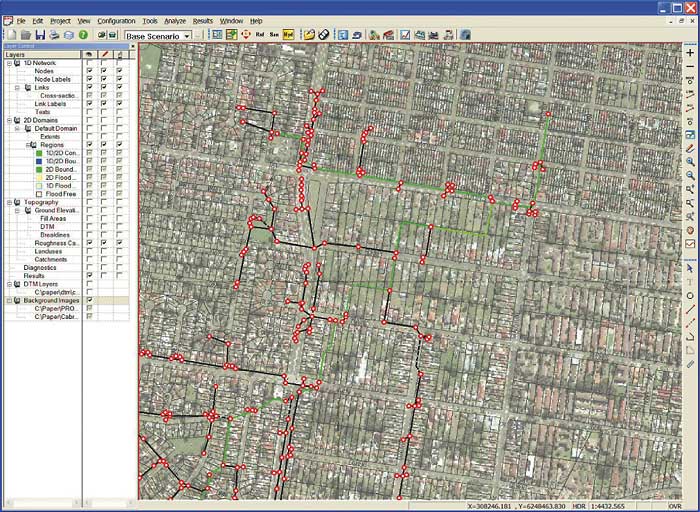Select the Fill Areas tree item
Viewport: 700px width, 512px height.
53,218
